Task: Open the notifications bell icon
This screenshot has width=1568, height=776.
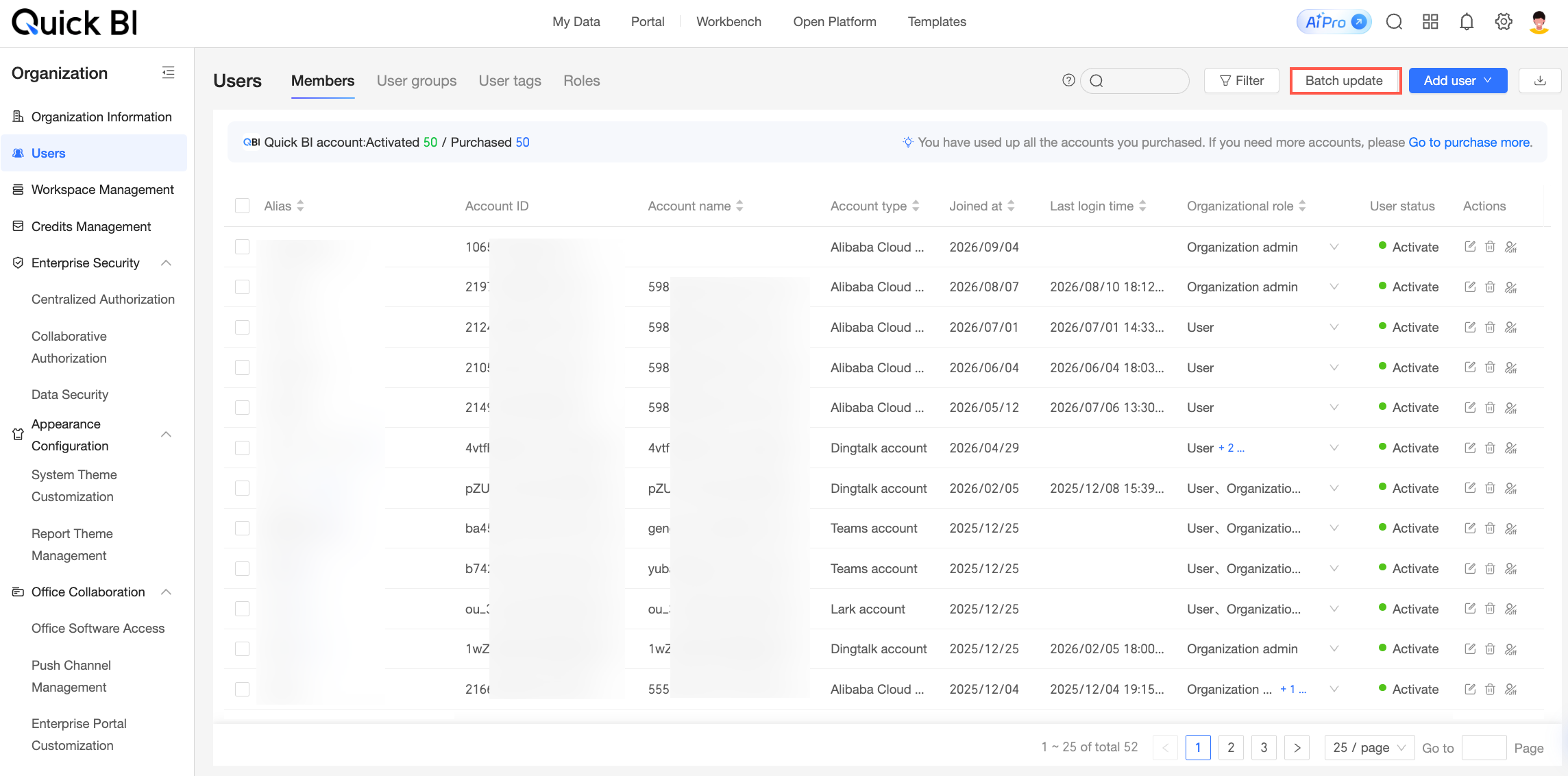Action: 1467,22
